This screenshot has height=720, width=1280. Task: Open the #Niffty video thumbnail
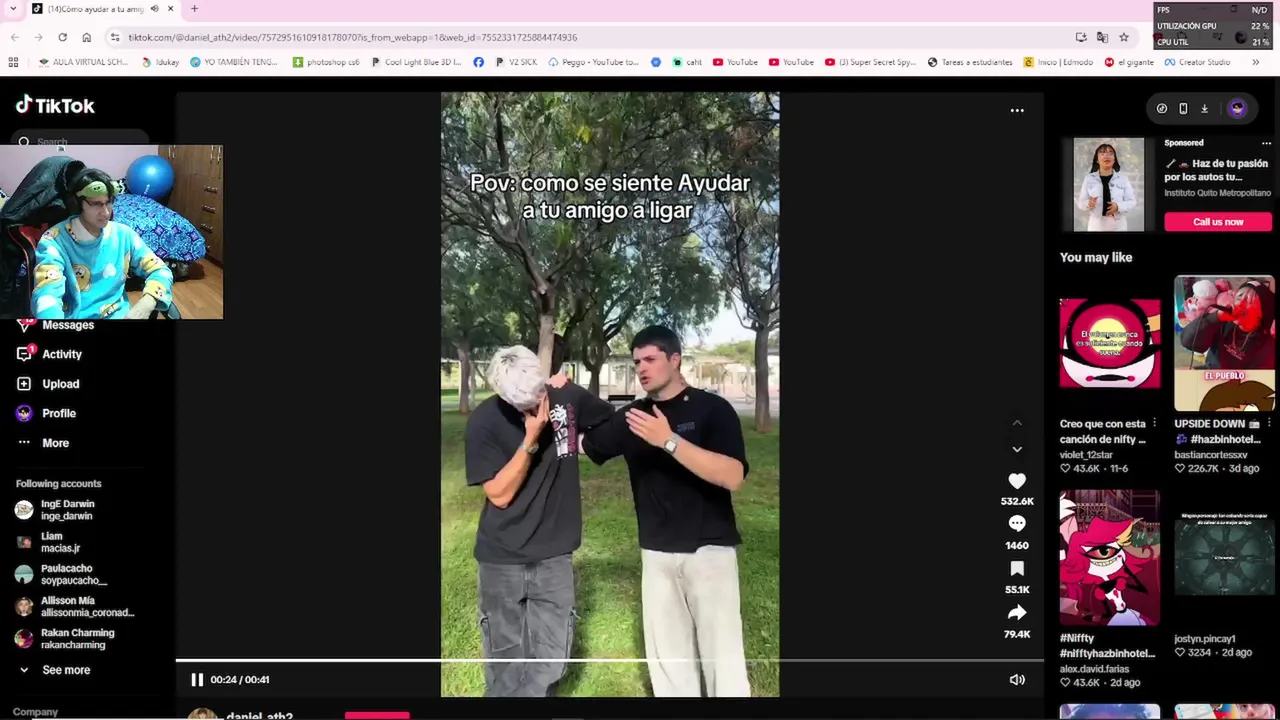click(x=1110, y=558)
